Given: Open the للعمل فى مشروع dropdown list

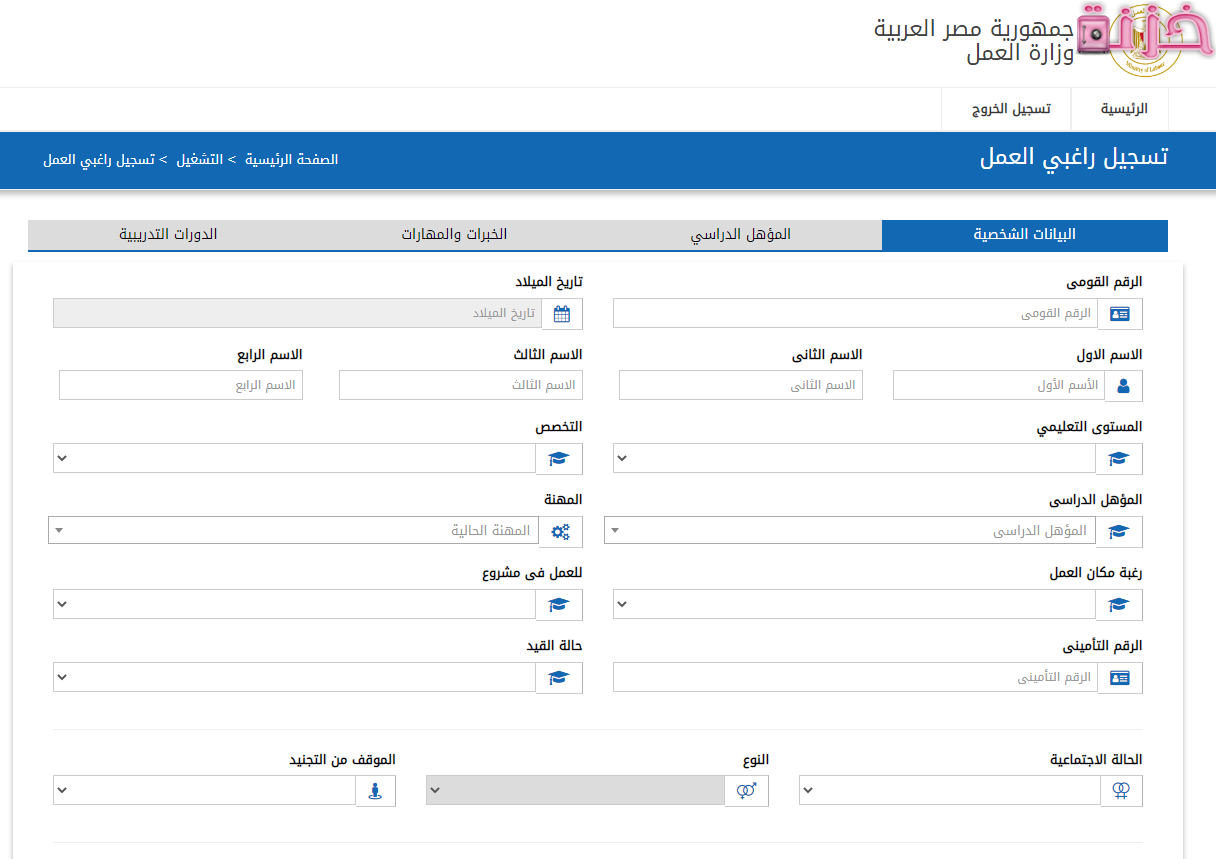Looking at the screenshot, I should tap(295, 604).
